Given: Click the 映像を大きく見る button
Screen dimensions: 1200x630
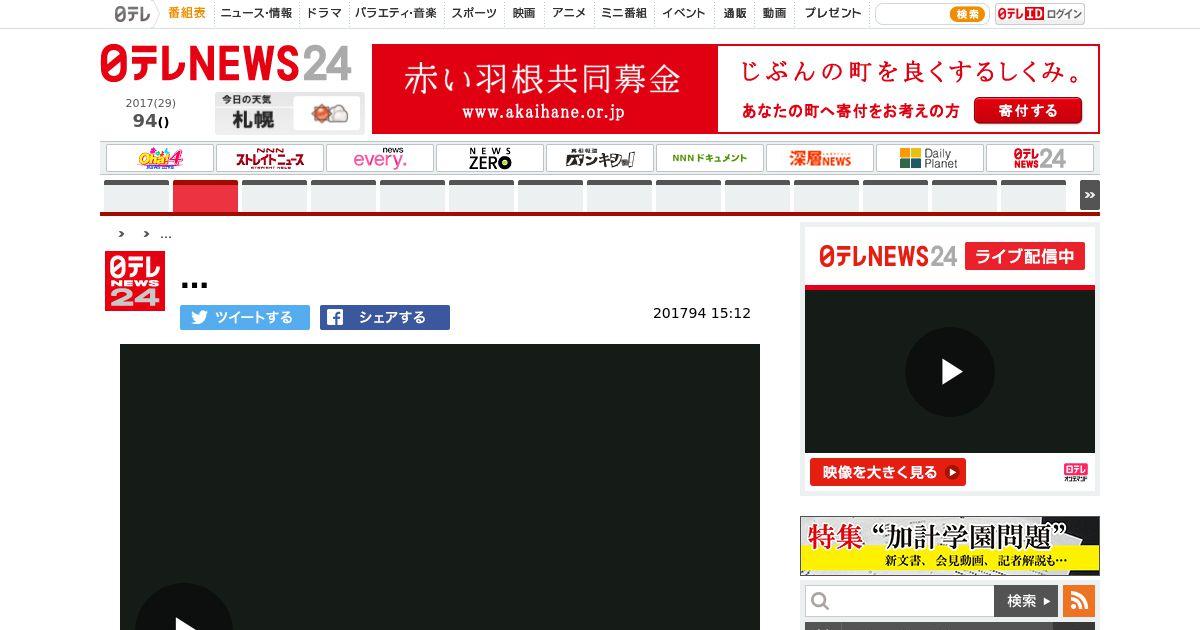Looking at the screenshot, I should 888,472.
